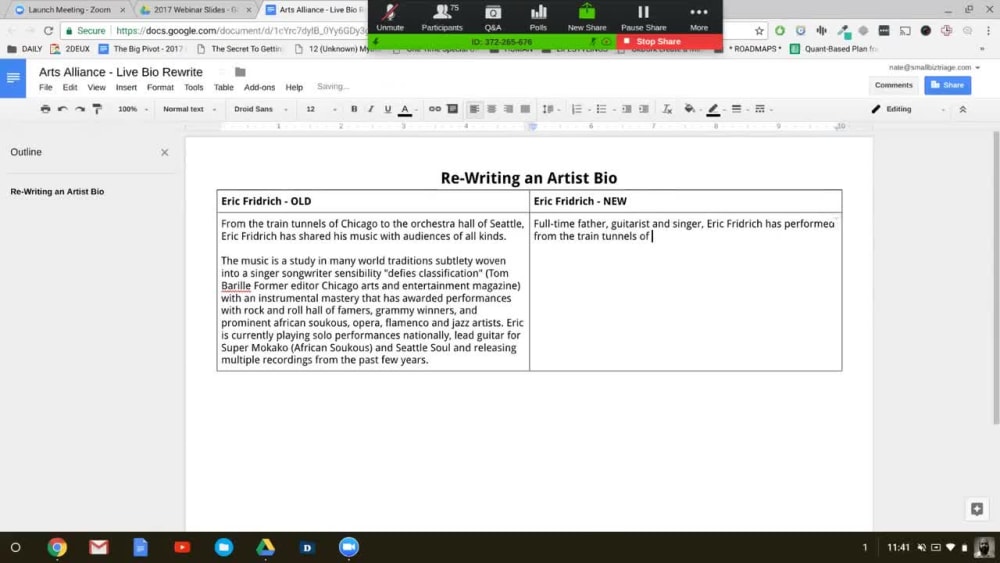Image resolution: width=1000 pixels, height=563 pixels.
Task: Decrease the paragraph indent
Action: pos(626,109)
